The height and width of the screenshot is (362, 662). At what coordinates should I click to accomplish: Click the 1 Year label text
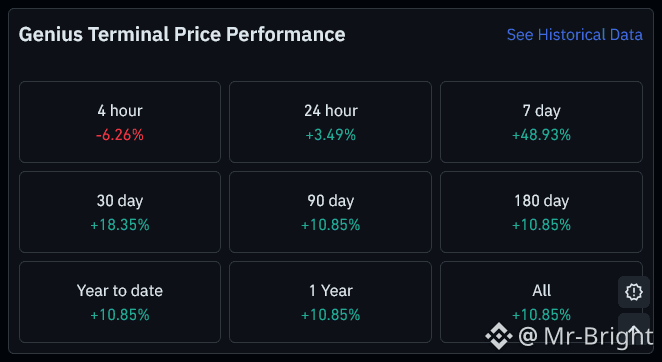pyautogui.click(x=331, y=291)
